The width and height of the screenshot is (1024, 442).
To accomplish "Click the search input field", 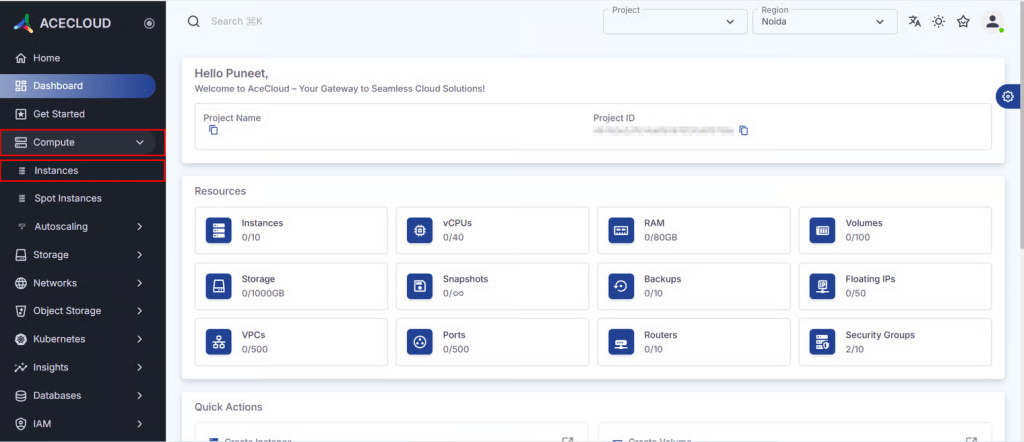I will (x=300, y=21).
